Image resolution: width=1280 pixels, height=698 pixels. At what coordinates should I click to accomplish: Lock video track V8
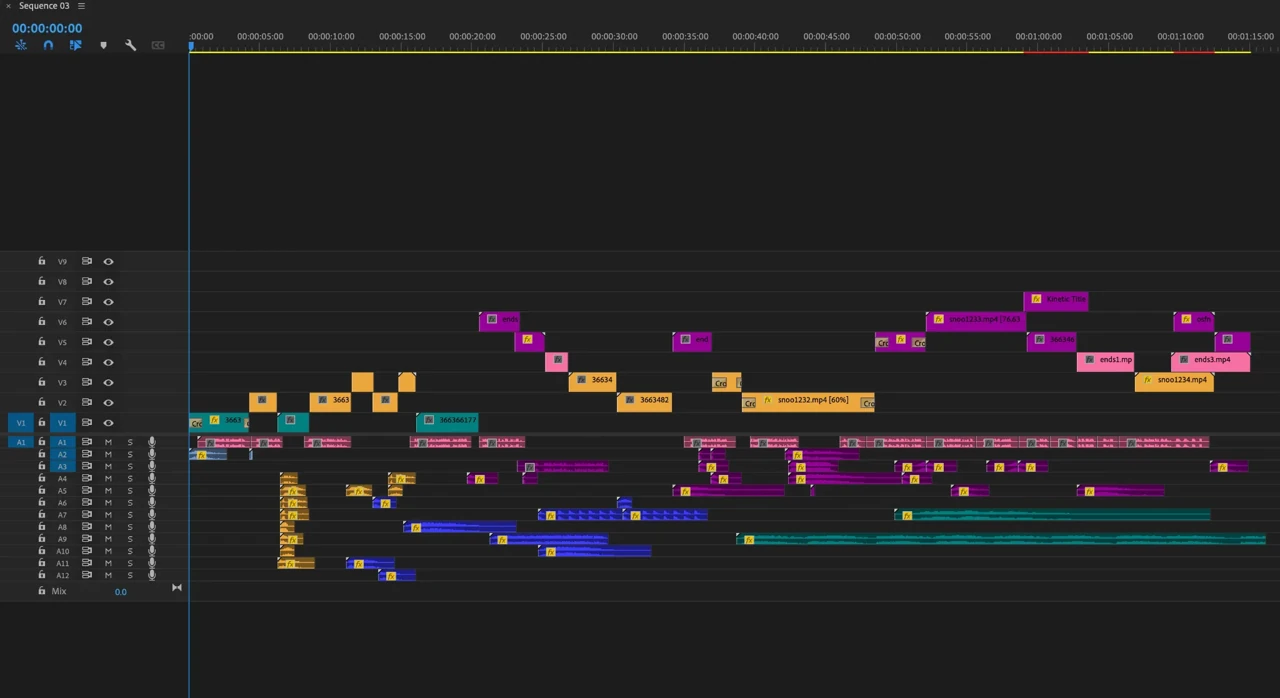click(41, 282)
